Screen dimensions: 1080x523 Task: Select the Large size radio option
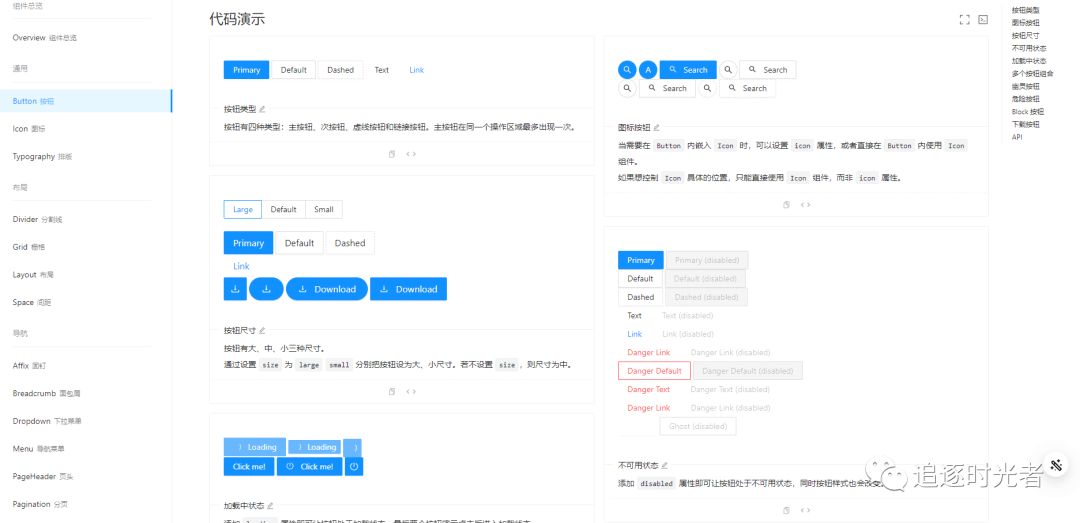click(x=242, y=209)
